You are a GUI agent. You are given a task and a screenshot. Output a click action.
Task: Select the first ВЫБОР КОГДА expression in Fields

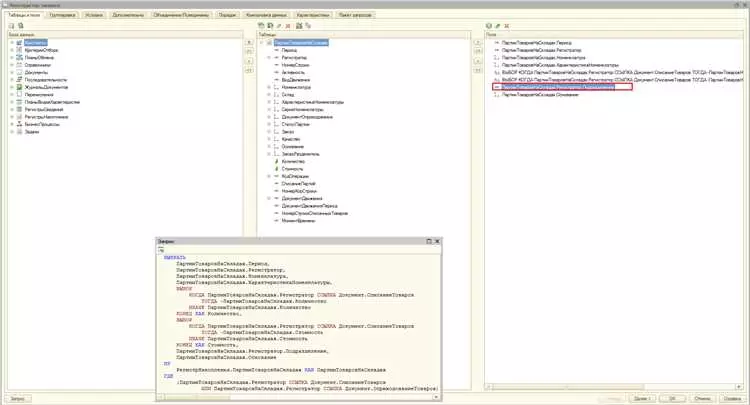(622, 72)
